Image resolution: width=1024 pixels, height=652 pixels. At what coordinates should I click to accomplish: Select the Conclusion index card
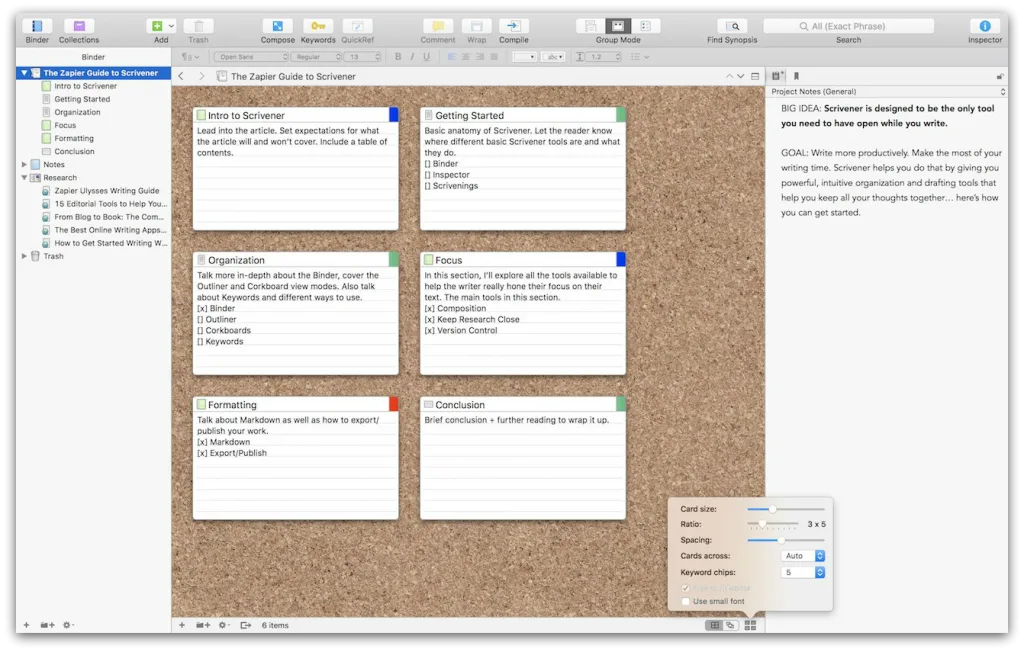pyautogui.click(x=522, y=458)
